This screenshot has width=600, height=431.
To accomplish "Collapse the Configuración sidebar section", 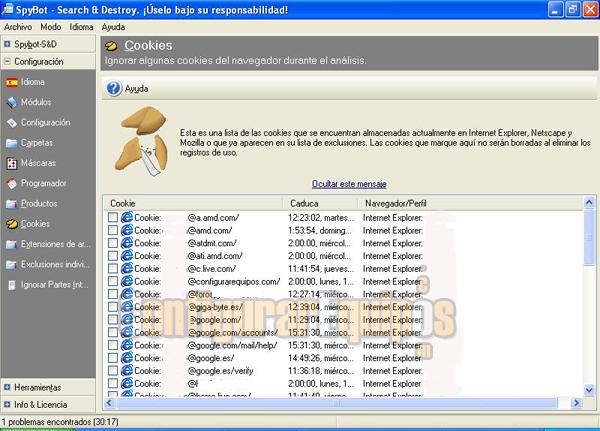I will coord(7,61).
